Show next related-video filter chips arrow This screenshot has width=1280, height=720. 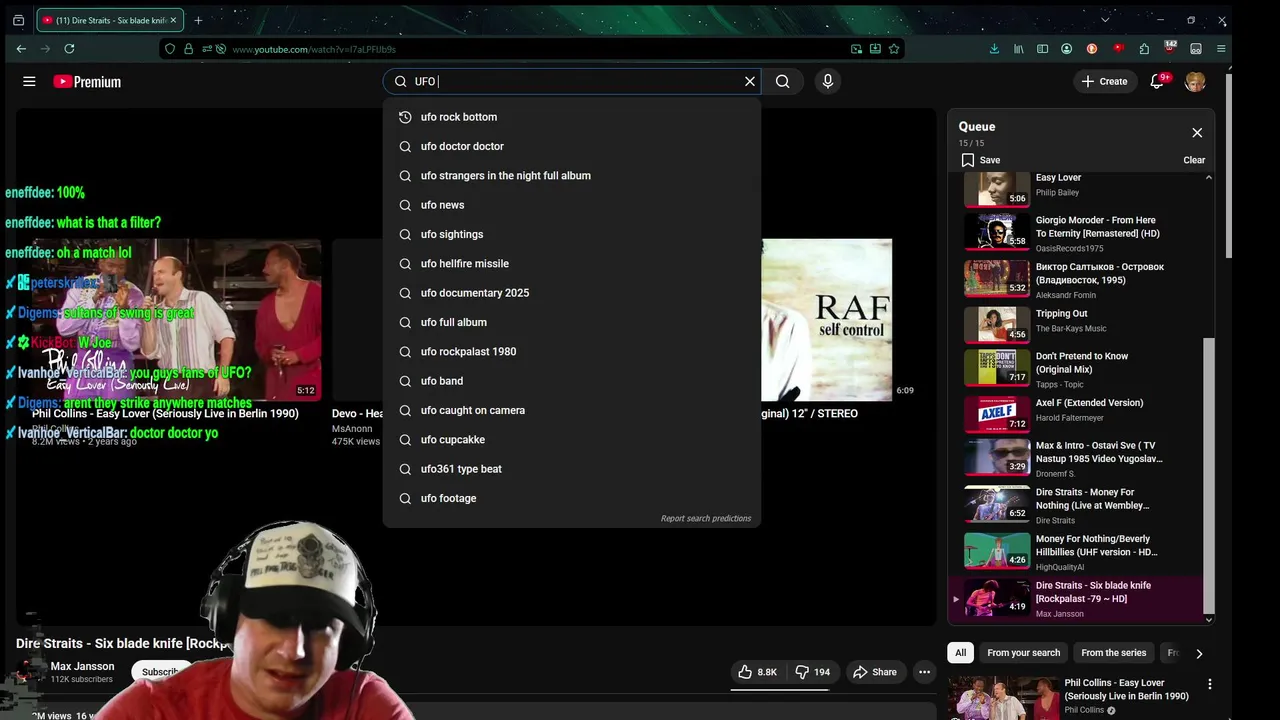click(x=1199, y=653)
